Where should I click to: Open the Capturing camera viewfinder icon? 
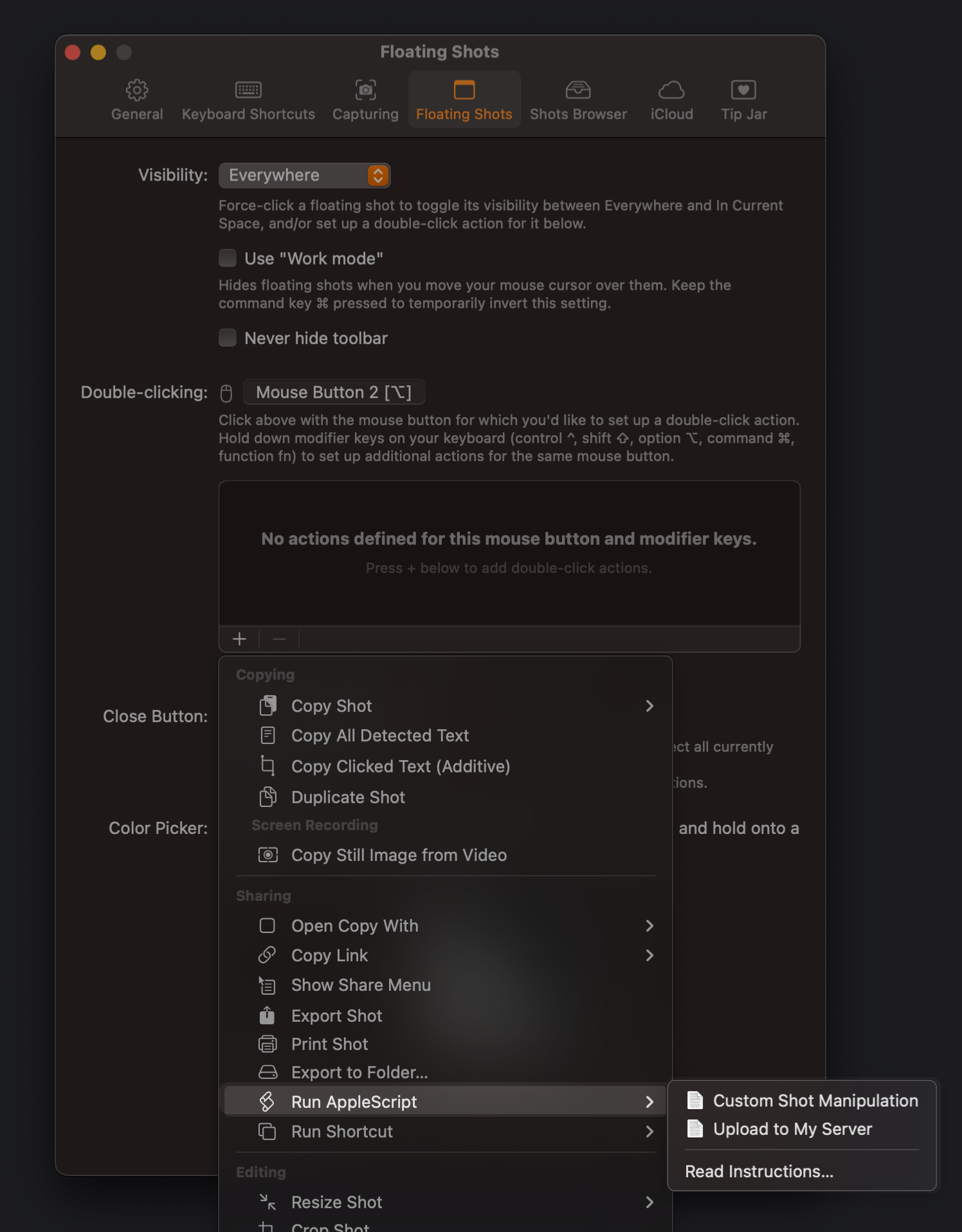point(365,90)
